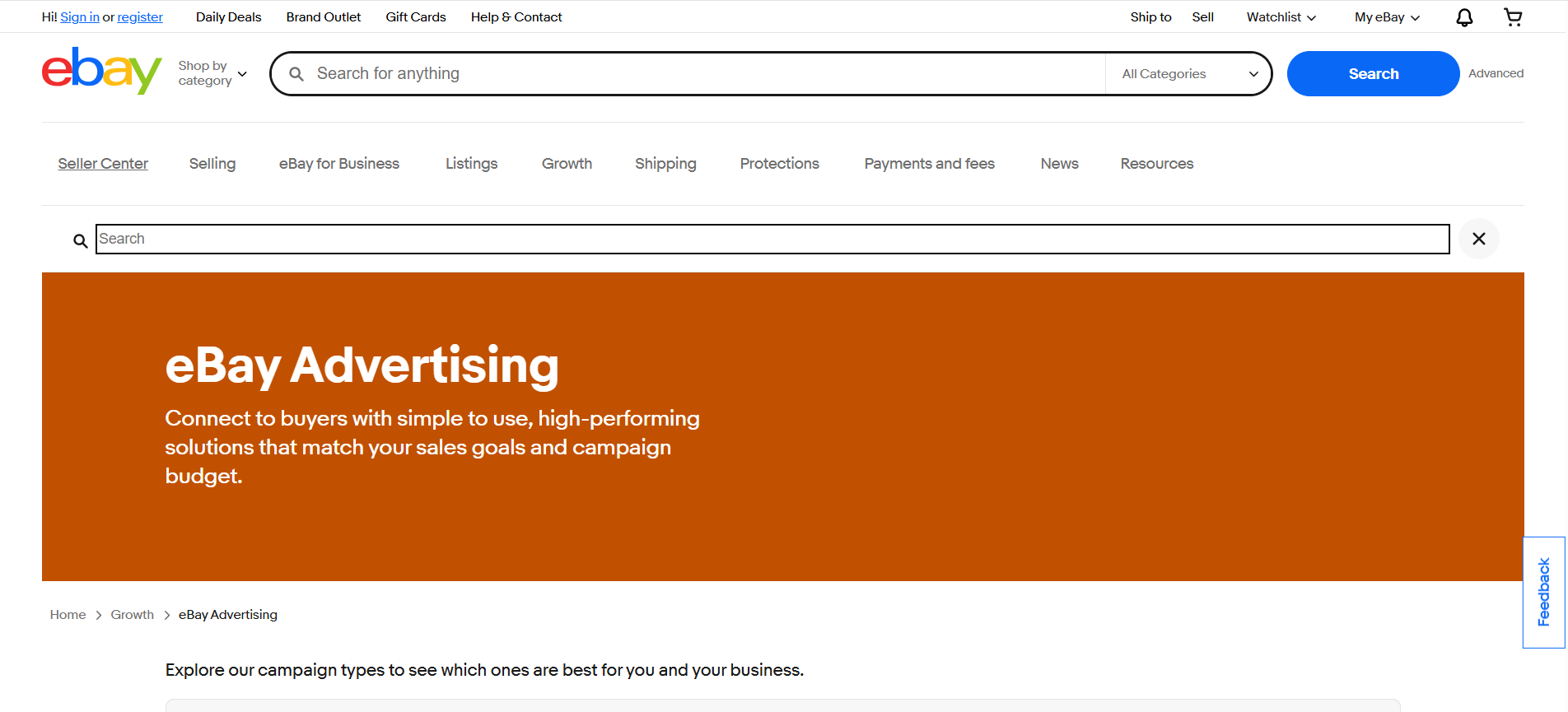The height and width of the screenshot is (712, 1568).
Task: Focus the Search for anything field
Action: 708,74
